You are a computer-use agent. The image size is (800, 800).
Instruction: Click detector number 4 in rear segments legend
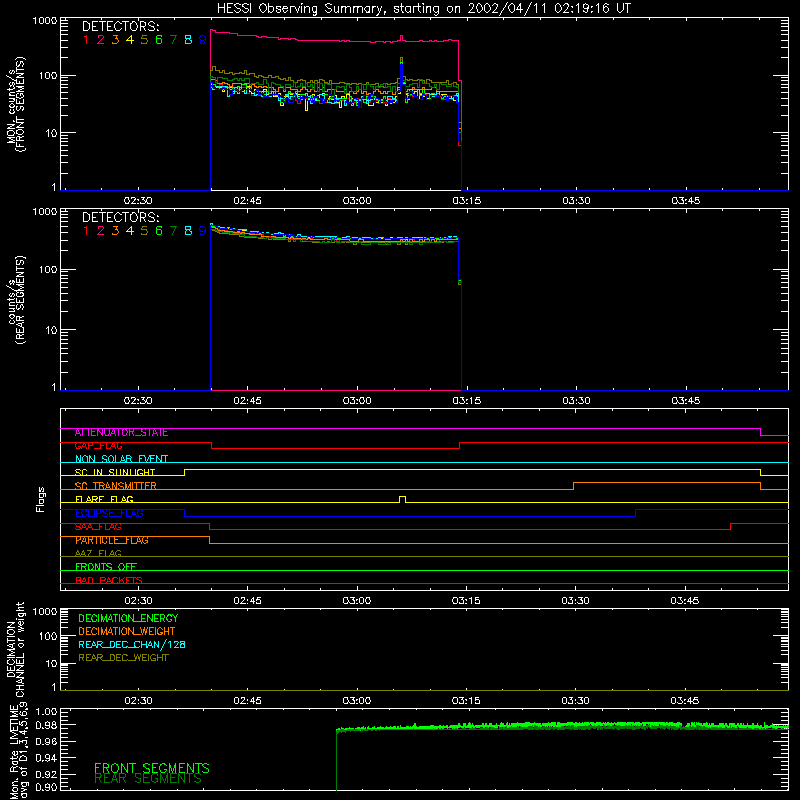click(x=130, y=231)
